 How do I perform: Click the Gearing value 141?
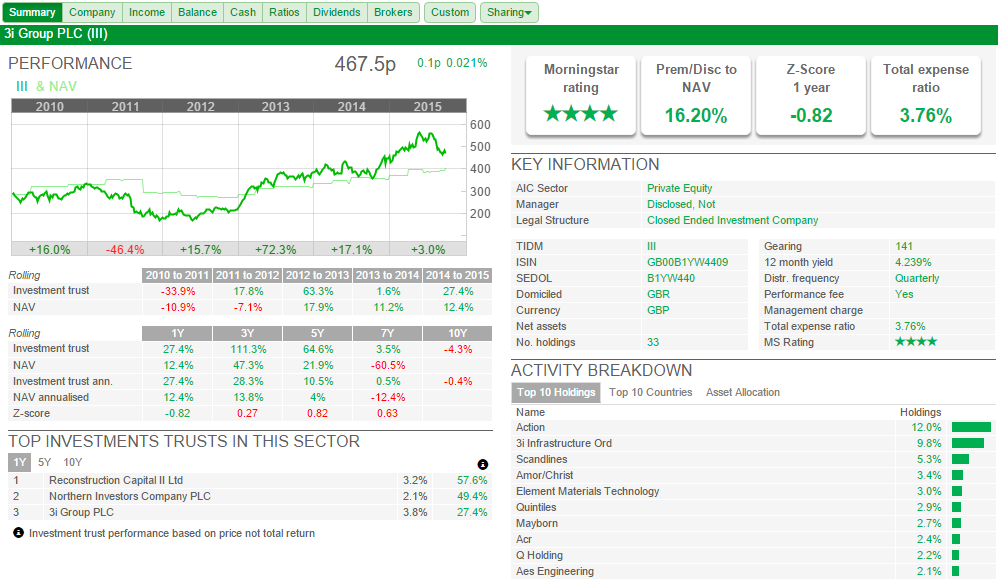click(x=904, y=246)
